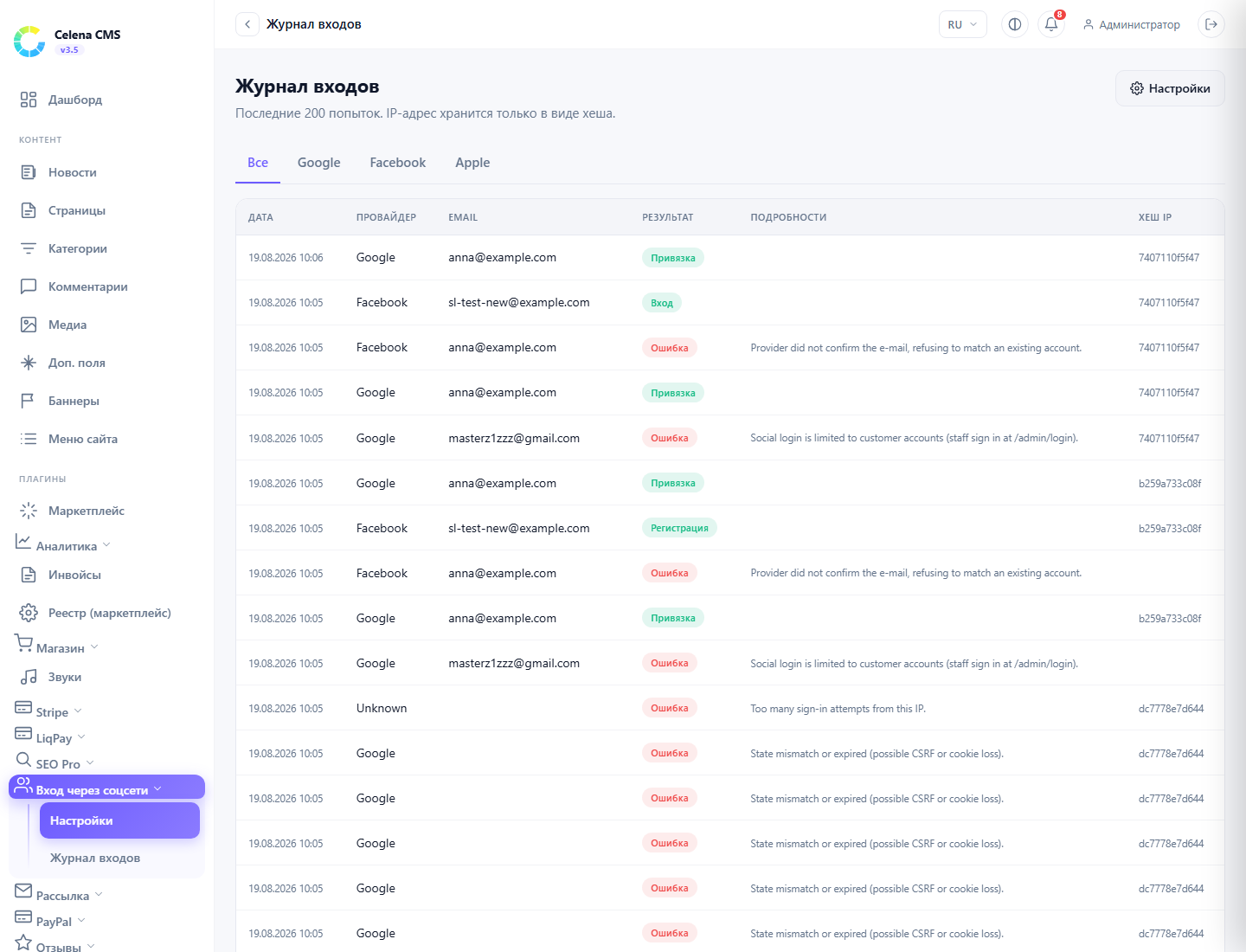Click the Регистрация result badge
This screenshot has height=952, width=1246.
tap(679, 528)
